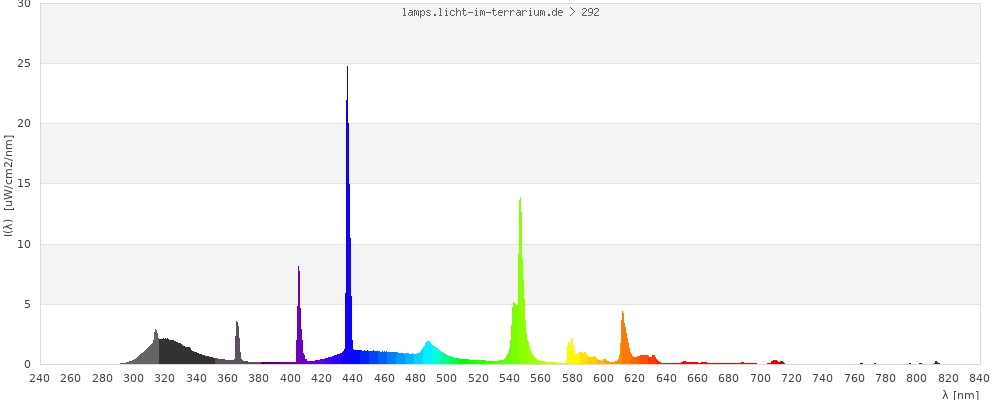Screen dimensions: 1000x400
Task: Click the cyan bump near 488 nm
Action: [x=428, y=352]
